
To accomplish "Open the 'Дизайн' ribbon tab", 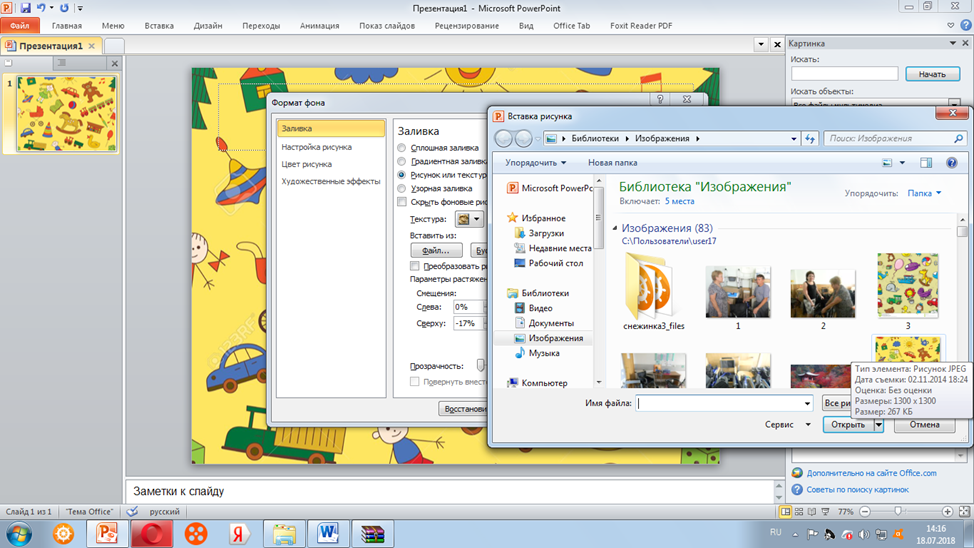I will tap(208, 26).
